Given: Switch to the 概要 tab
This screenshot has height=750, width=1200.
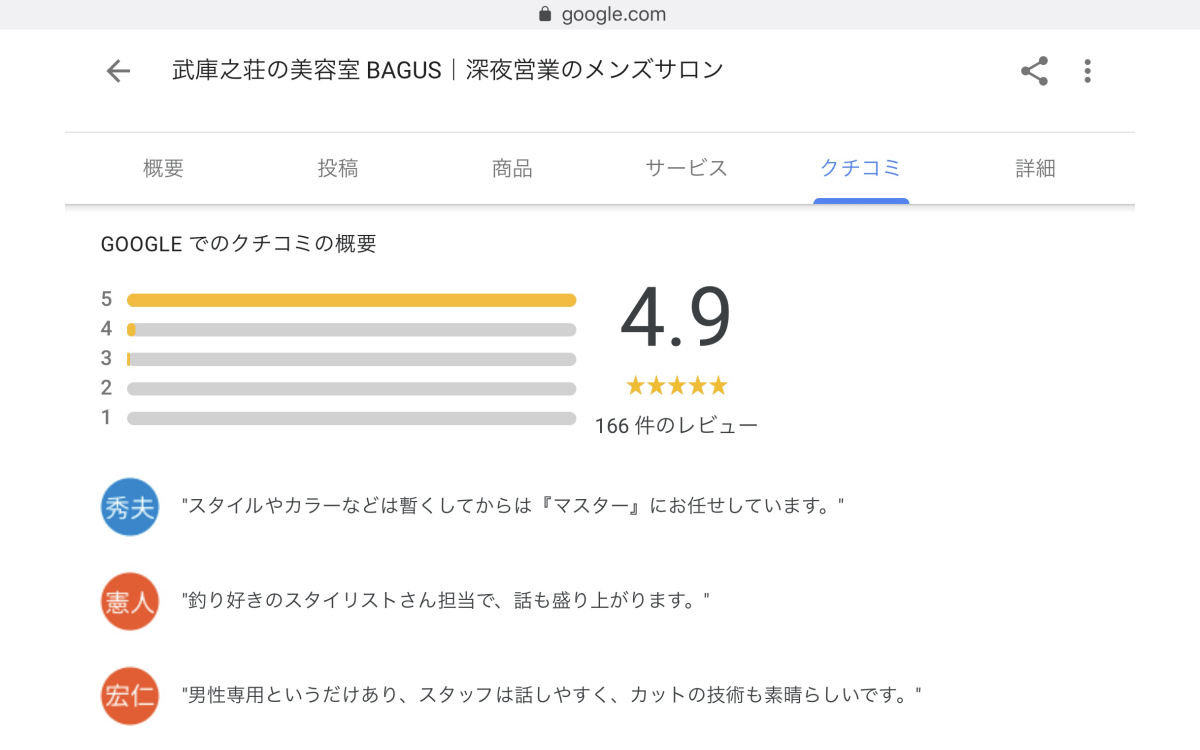Looking at the screenshot, I should [163, 169].
